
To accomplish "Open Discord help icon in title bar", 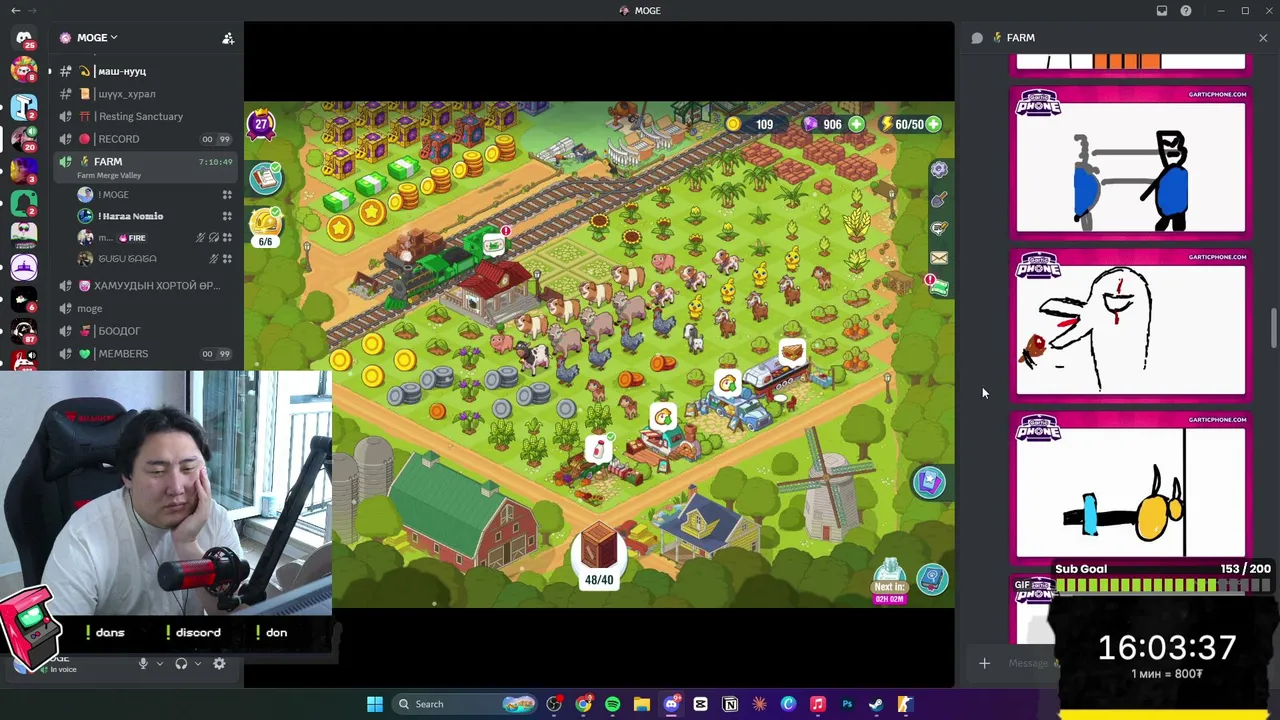I will click(1186, 11).
